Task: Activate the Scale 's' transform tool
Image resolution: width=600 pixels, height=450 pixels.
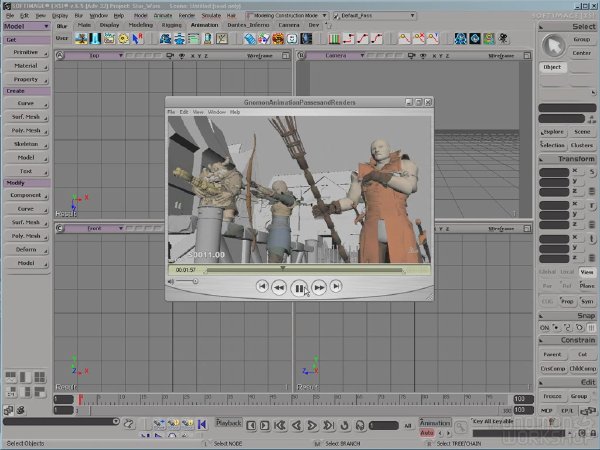Action: pyautogui.click(x=592, y=172)
